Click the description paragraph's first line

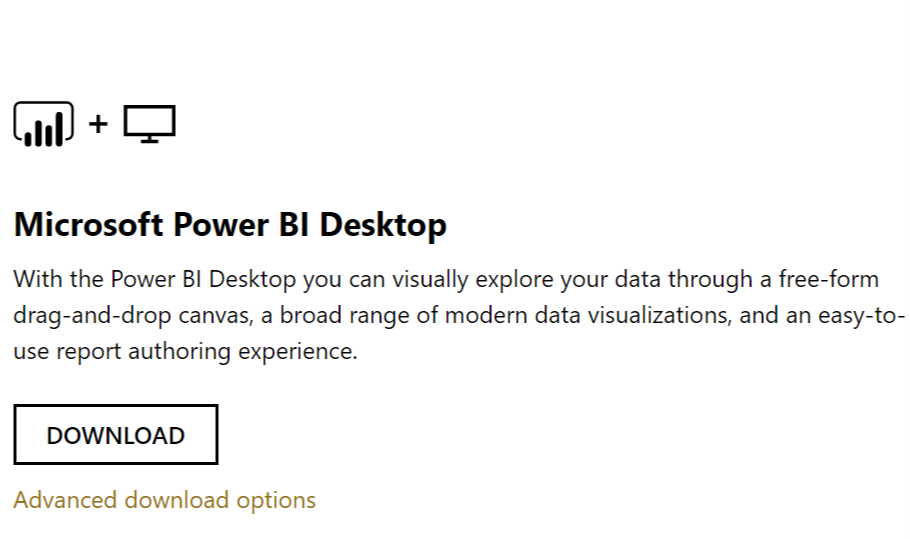(446, 280)
